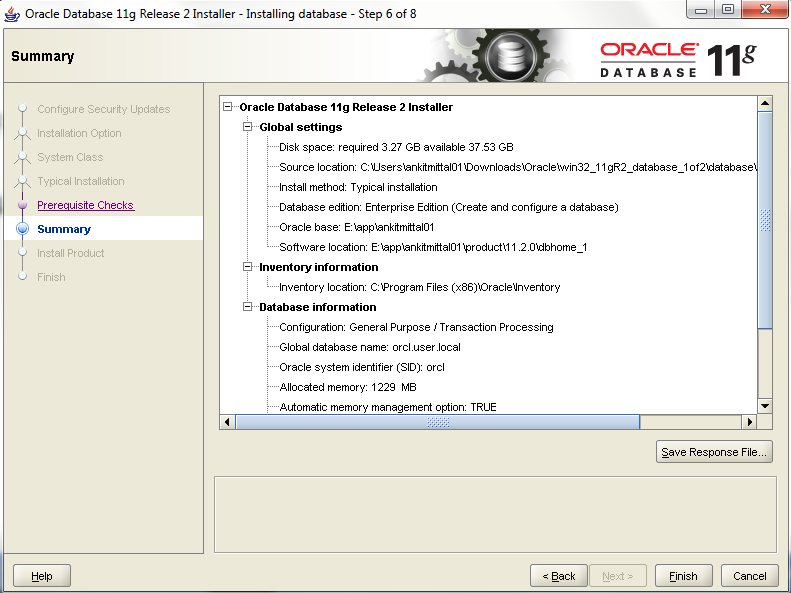
Task: Select Typical Installation step
Action: click(81, 181)
